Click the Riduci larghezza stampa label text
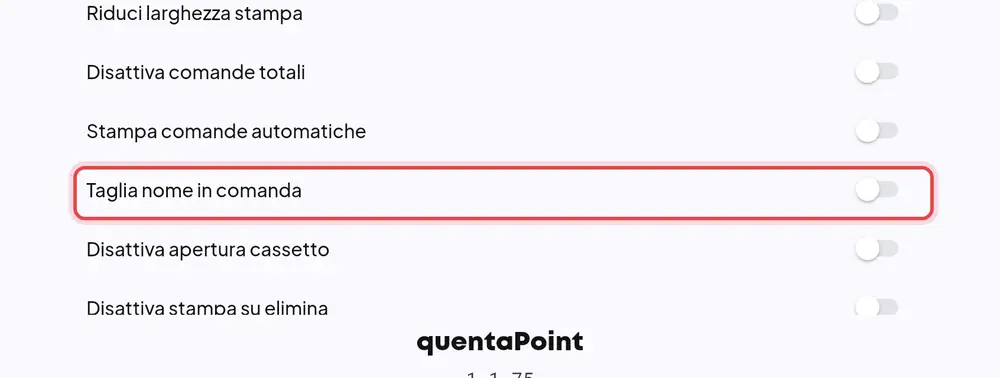Screen dimensions: 1000x378 pyautogui.click(x=195, y=14)
